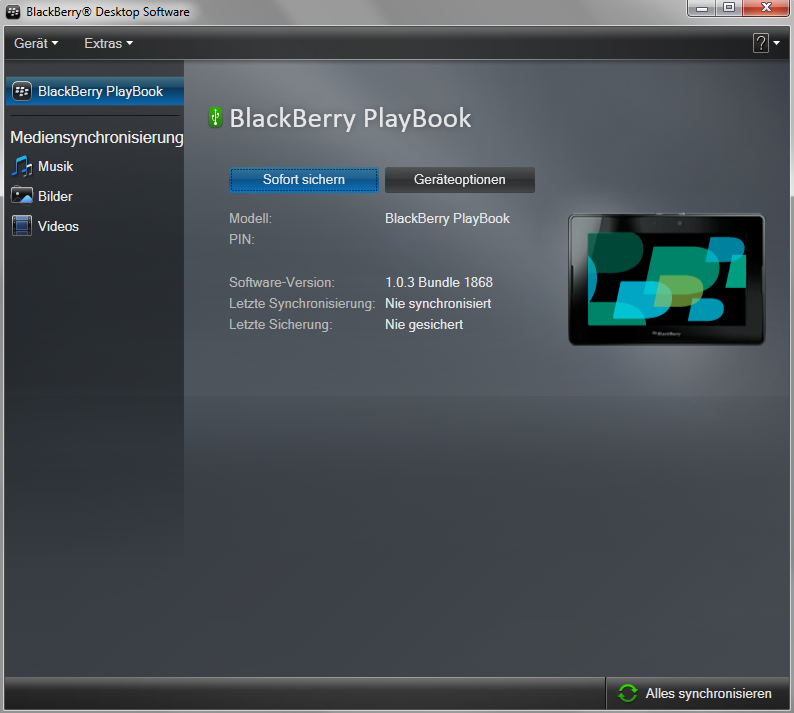Click the BlackBerry PlayBook heading
The image size is (794, 713).
coord(350,118)
